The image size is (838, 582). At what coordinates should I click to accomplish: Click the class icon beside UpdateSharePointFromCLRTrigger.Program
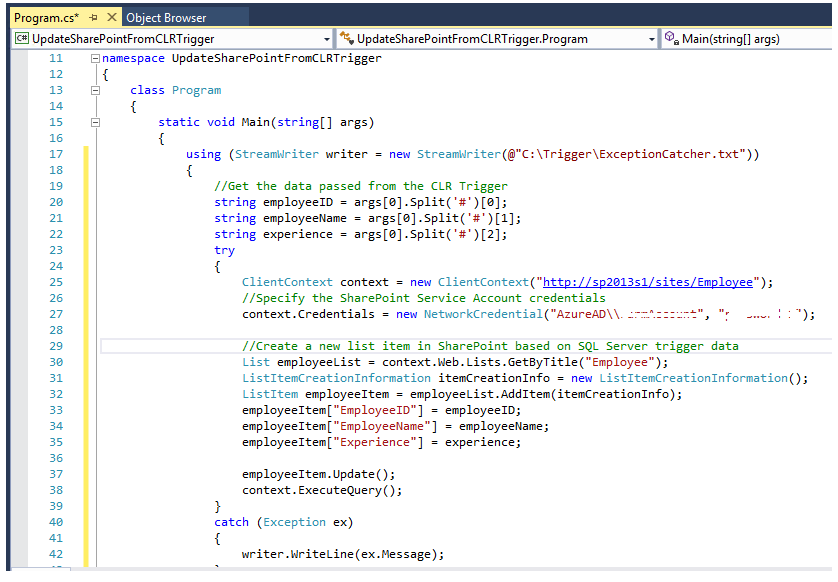pyautogui.click(x=347, y=38)
